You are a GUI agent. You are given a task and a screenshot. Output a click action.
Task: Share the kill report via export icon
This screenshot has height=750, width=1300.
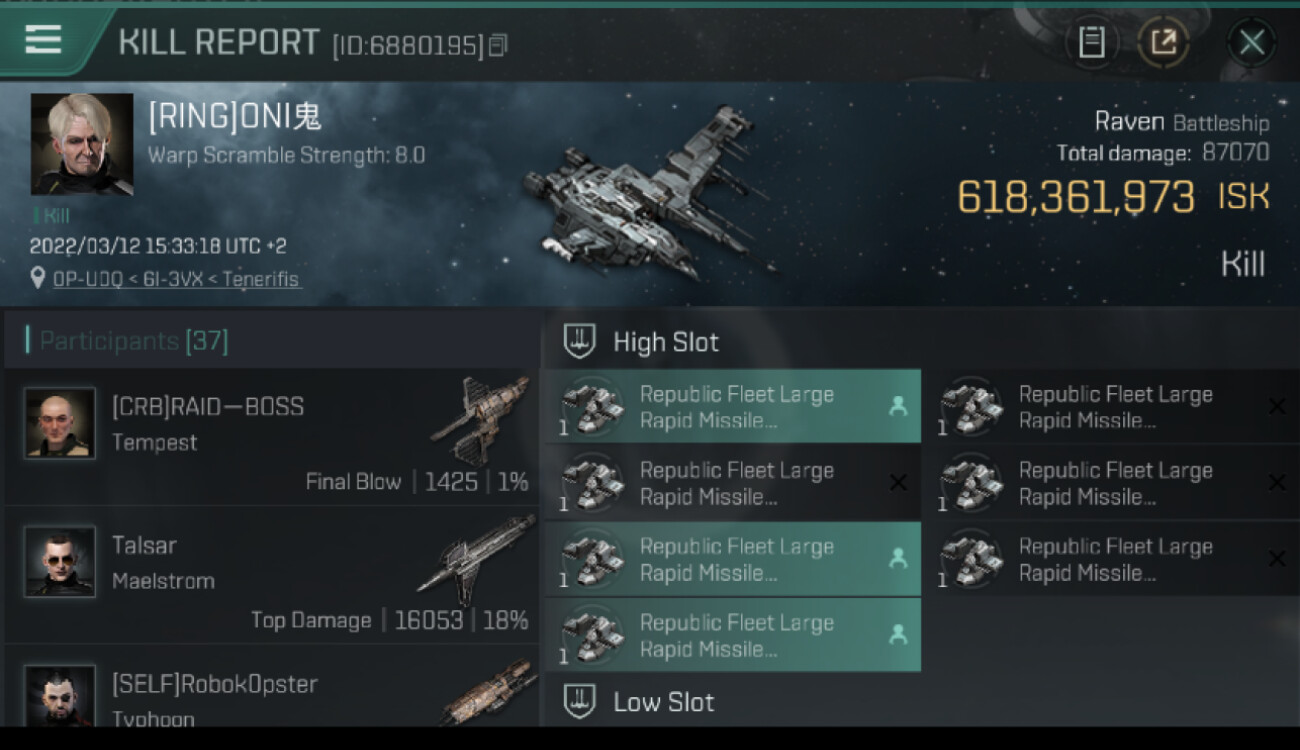click(1163, 42)
